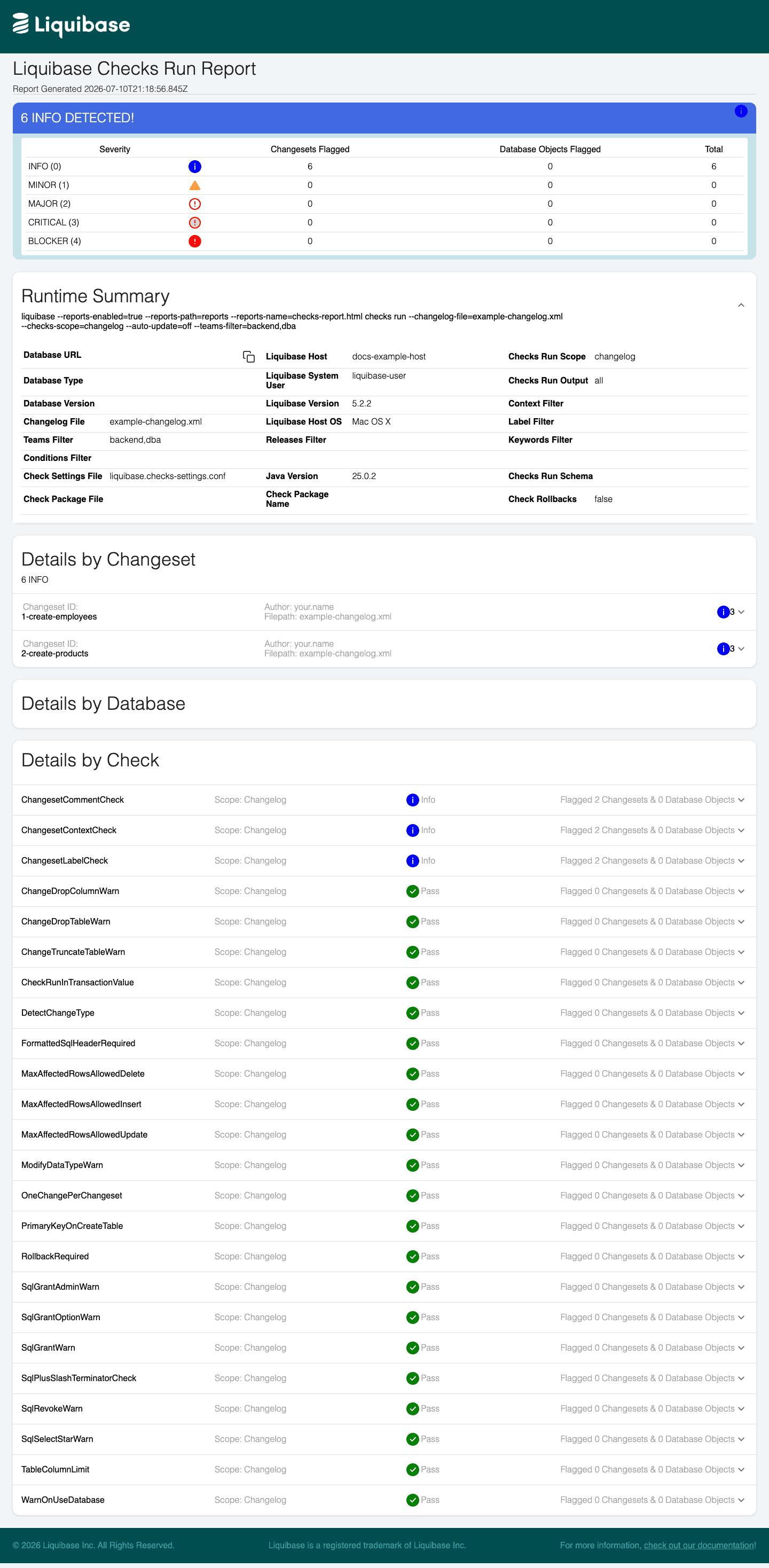The height and width of the screenshot is (1568, 769).
Task: Click the CRITICAL severity icon
Action: coord(195,223)
